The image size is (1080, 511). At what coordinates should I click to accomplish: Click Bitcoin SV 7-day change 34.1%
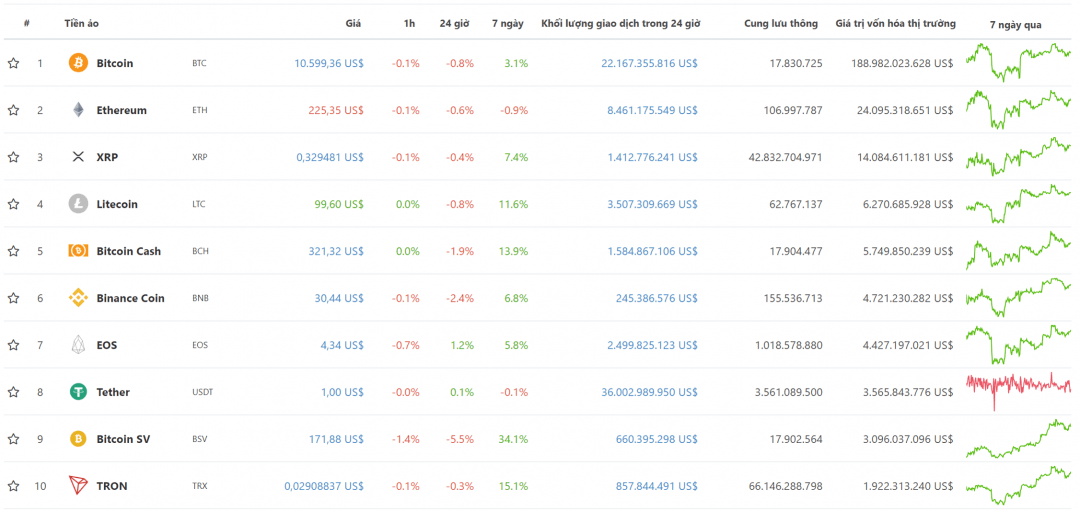coord(515,439)
